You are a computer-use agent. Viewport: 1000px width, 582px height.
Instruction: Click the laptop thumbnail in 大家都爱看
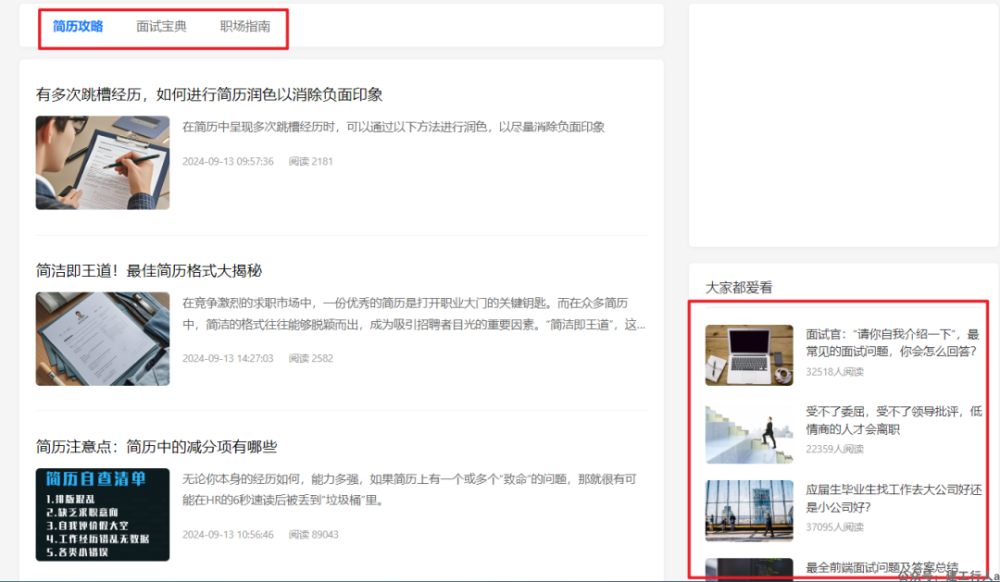[x=749, y=355]
